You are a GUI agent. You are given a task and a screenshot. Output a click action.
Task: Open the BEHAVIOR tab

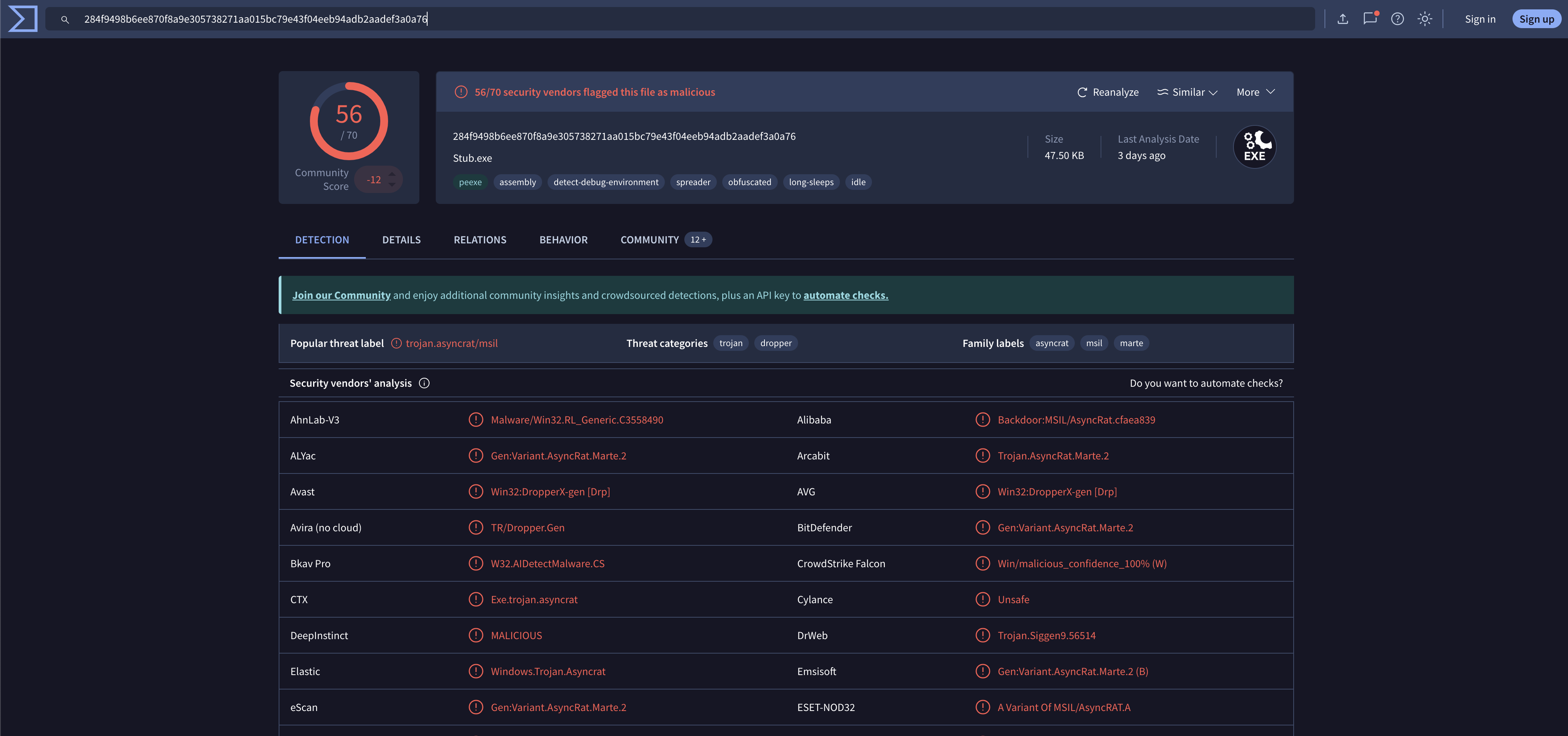563,239
